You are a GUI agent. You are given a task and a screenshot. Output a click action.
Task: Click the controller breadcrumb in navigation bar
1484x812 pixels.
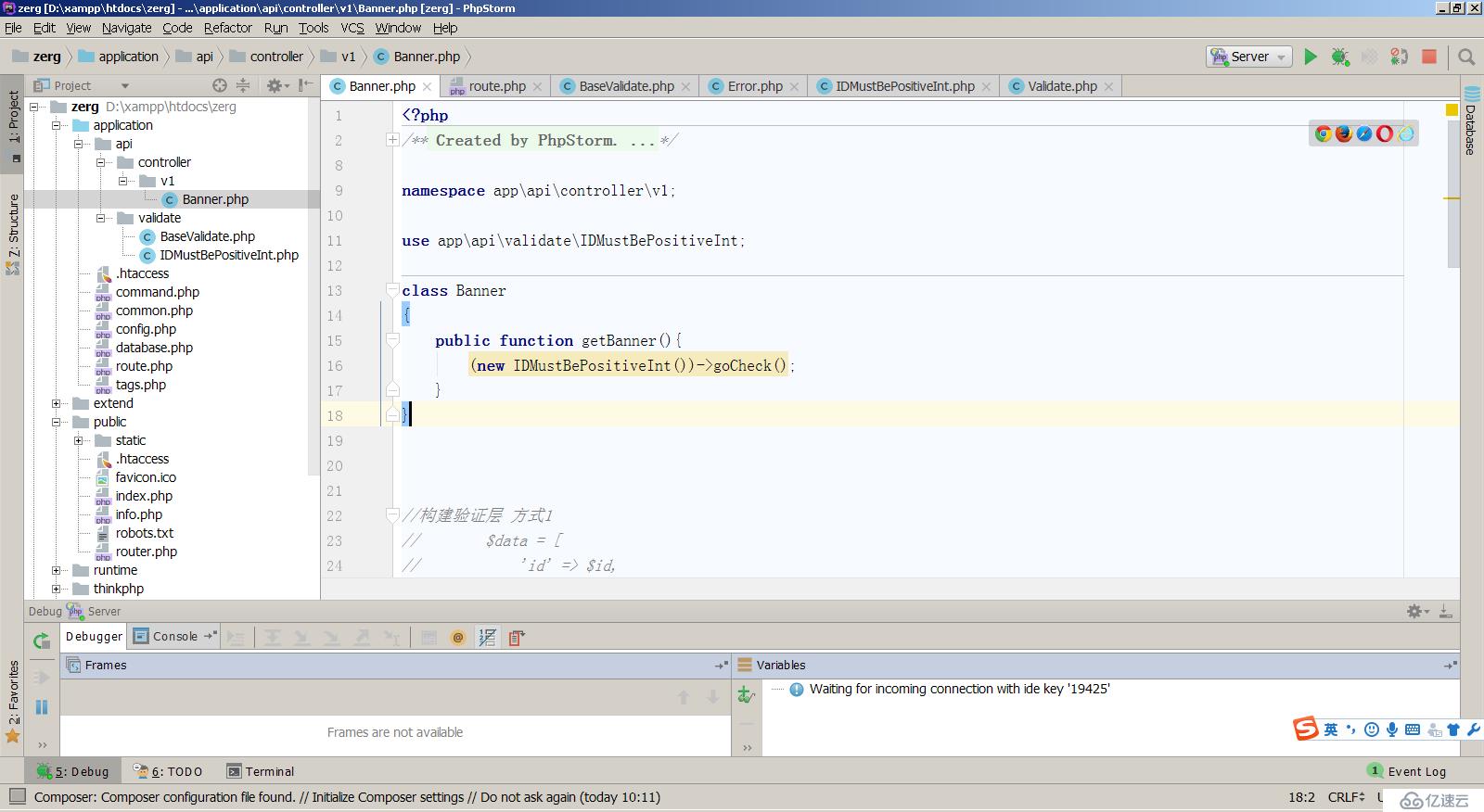coord(267,57)
